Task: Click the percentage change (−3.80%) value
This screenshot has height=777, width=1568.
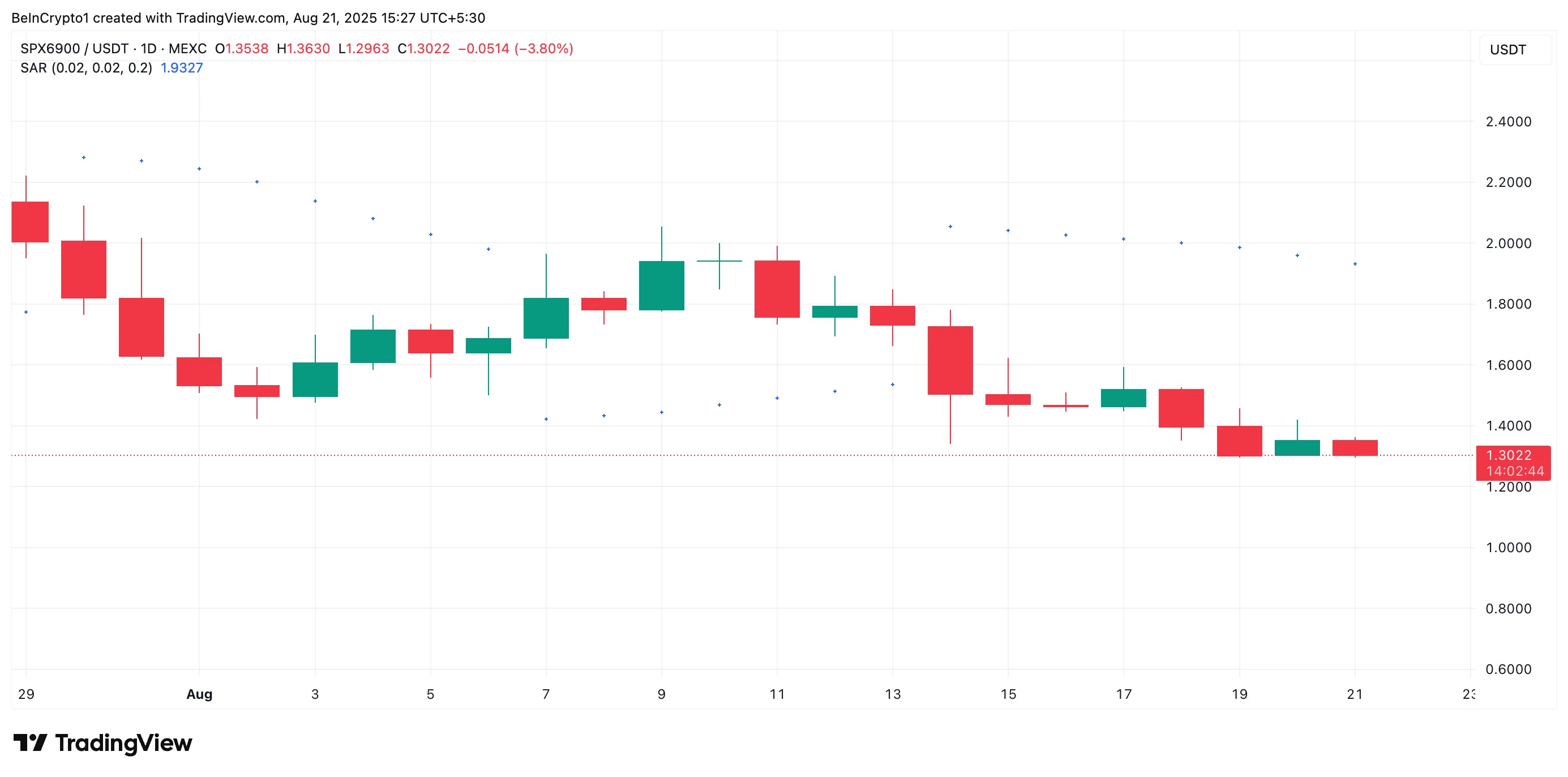Action: 543,49
